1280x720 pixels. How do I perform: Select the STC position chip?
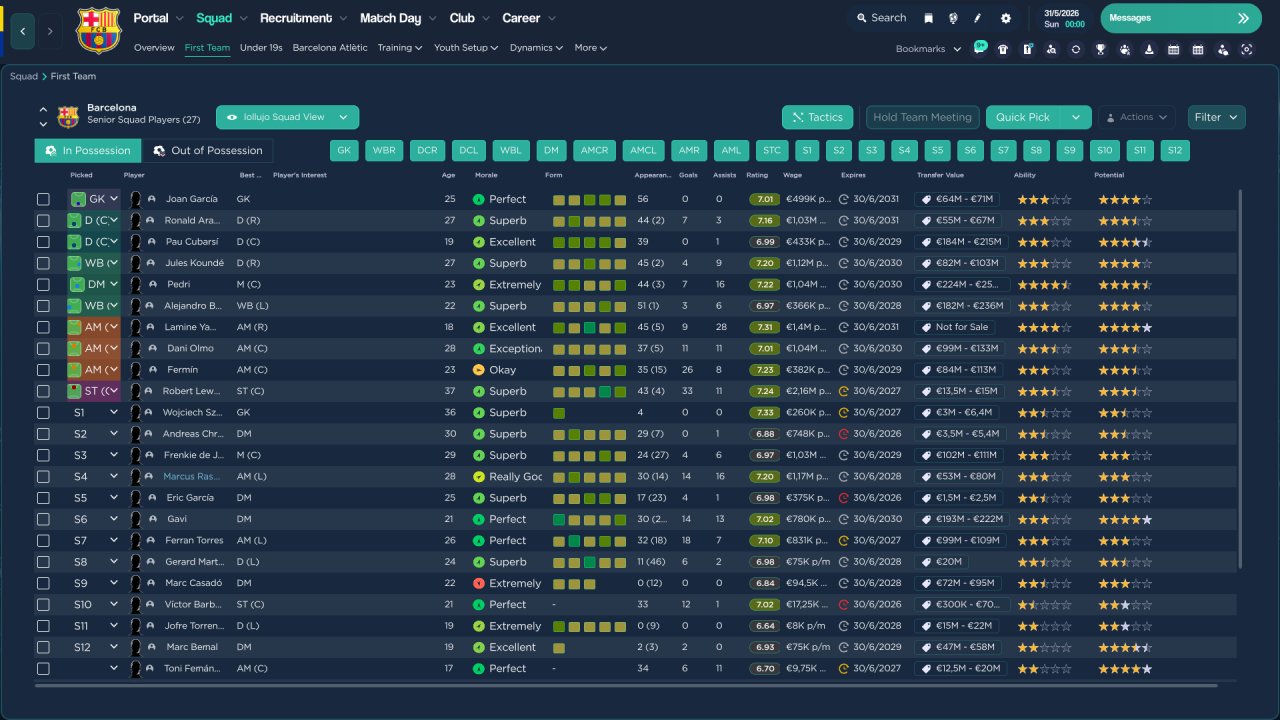pos(771,151)
